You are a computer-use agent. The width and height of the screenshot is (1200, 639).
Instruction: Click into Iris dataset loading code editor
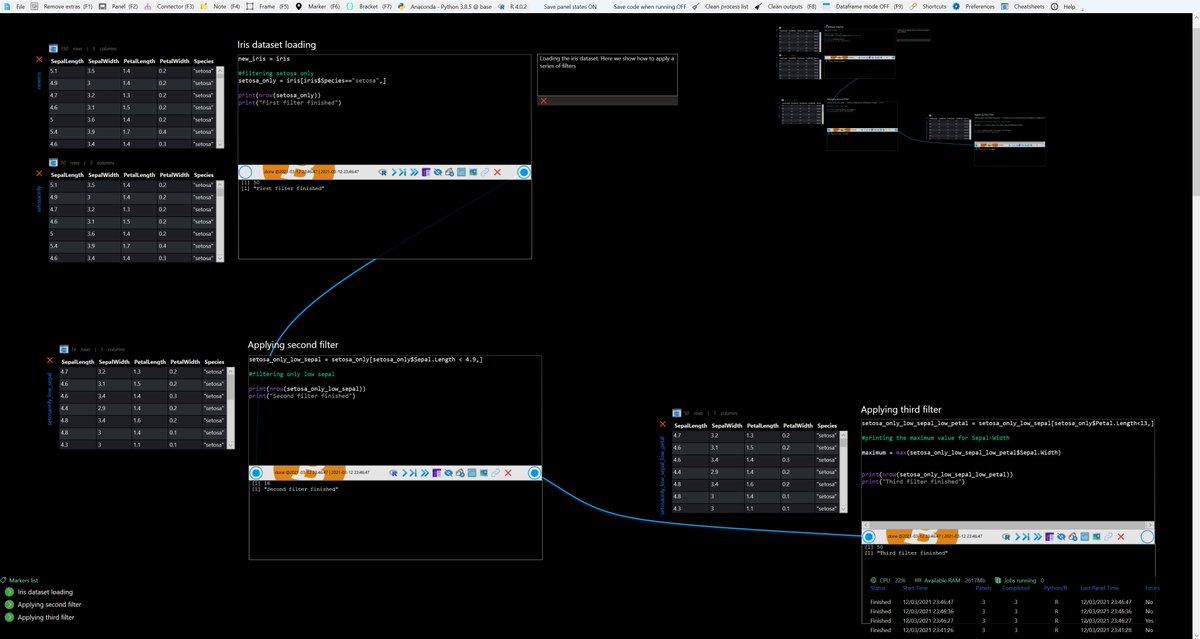point(384,108)
